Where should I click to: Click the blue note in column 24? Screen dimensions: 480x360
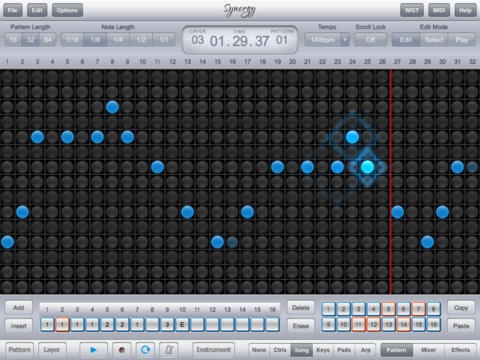point(352,137)
